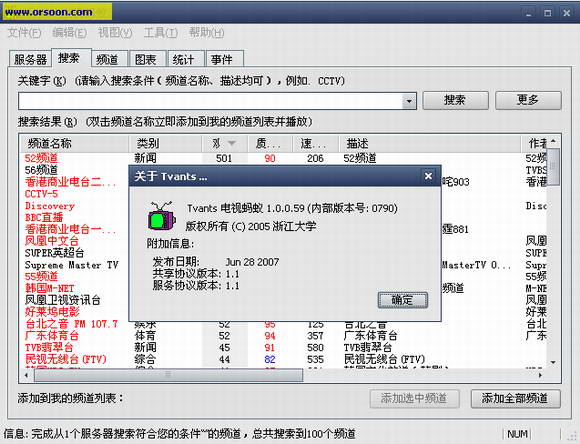This screenshot has height=444, width=580.
Task: Show the 事件 tab
Action: pyautogui.click(x=224, y=59)
